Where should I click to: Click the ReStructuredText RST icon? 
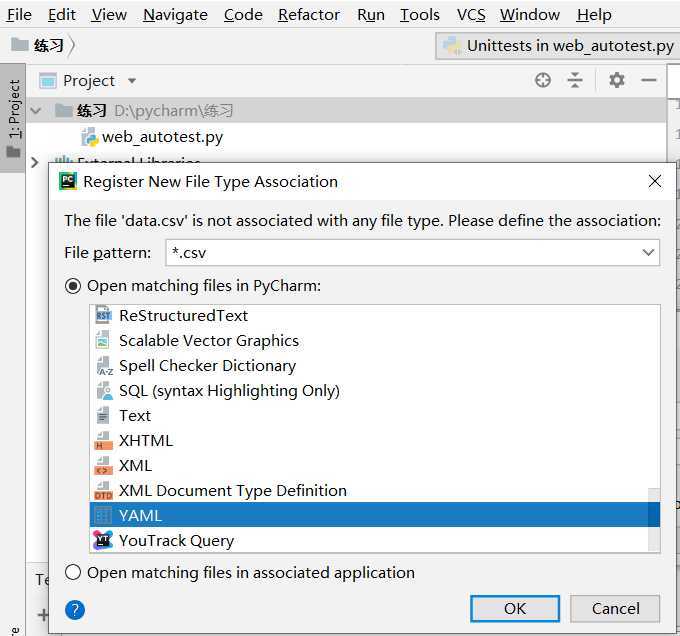tap(103, 315)
